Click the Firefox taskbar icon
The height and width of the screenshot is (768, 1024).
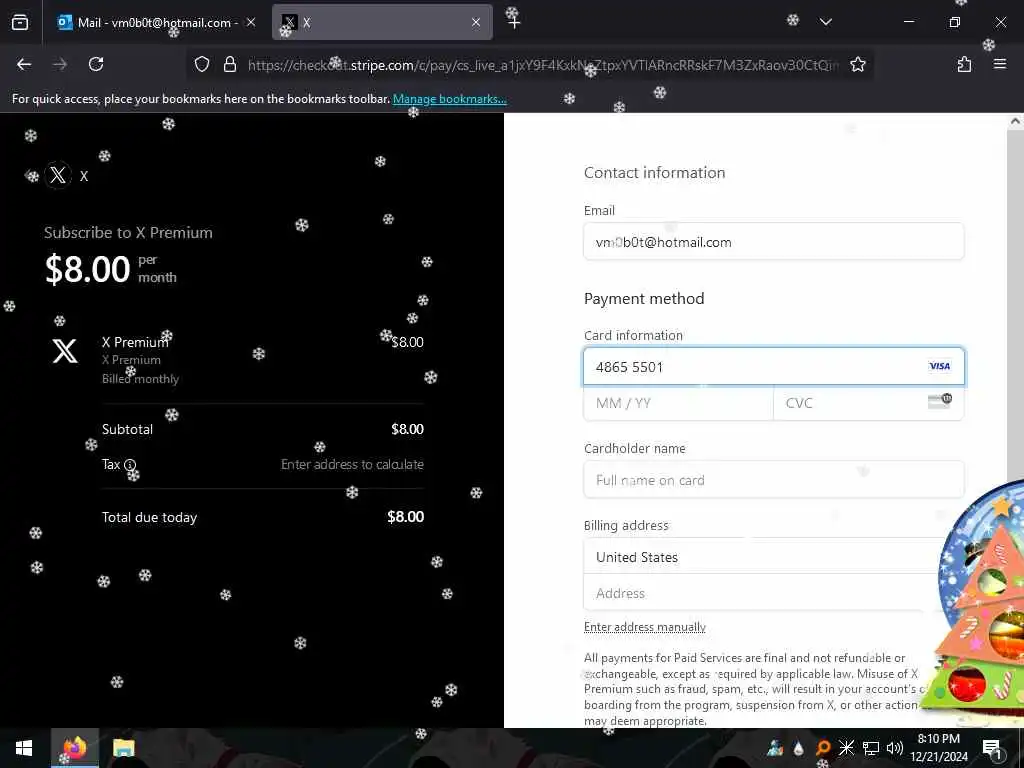75,748
